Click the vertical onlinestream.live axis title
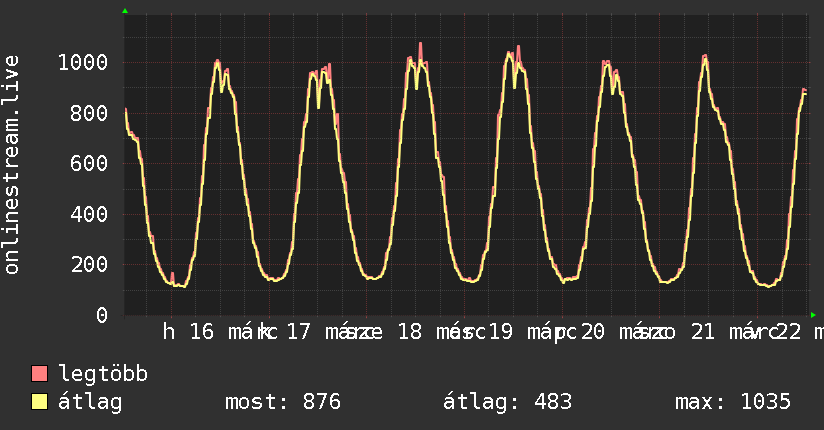The height and width of the screenshot is (430, 824). [12, 166]
